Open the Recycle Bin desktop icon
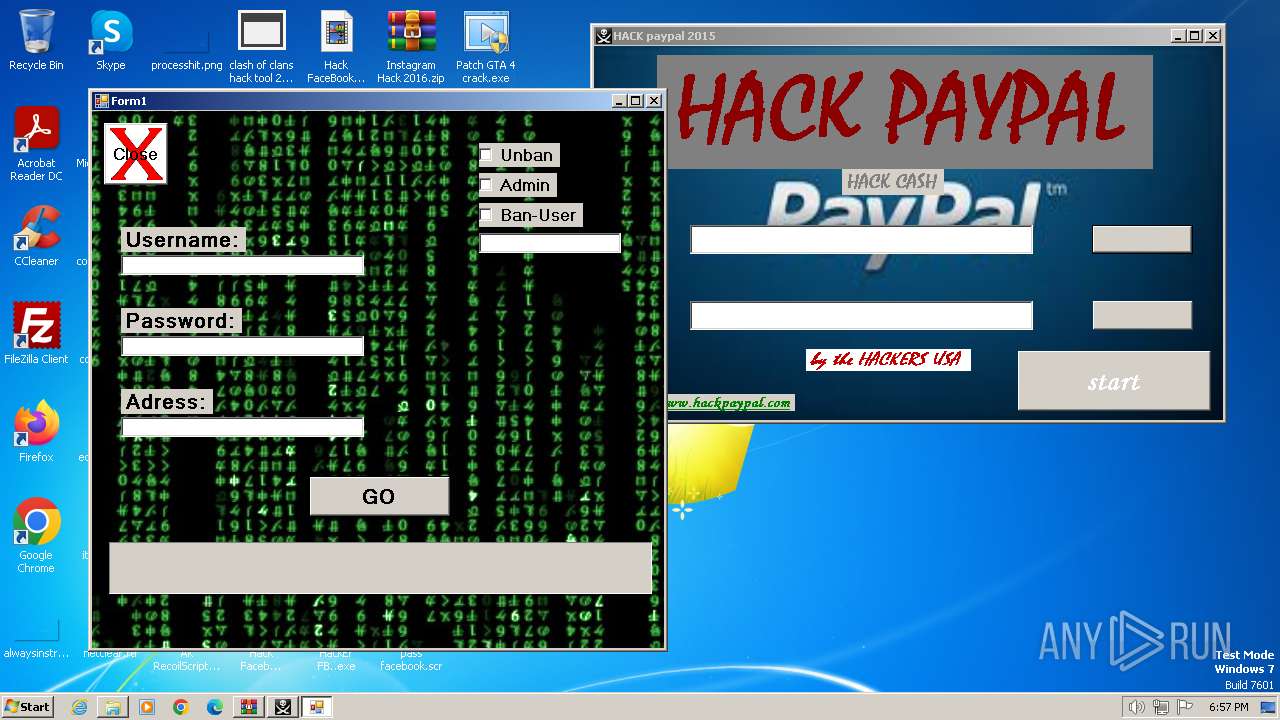 (36, 41)
